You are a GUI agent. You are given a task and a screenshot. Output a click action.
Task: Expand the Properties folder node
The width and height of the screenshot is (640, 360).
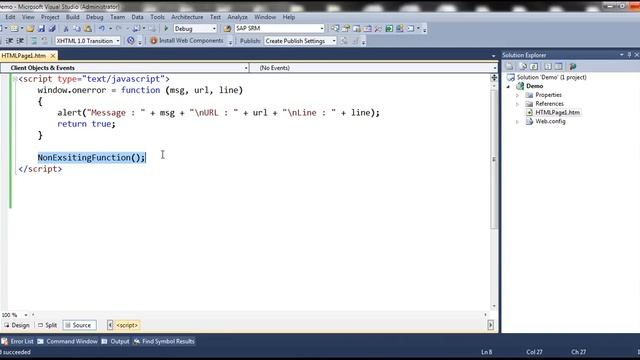point(518,95)
